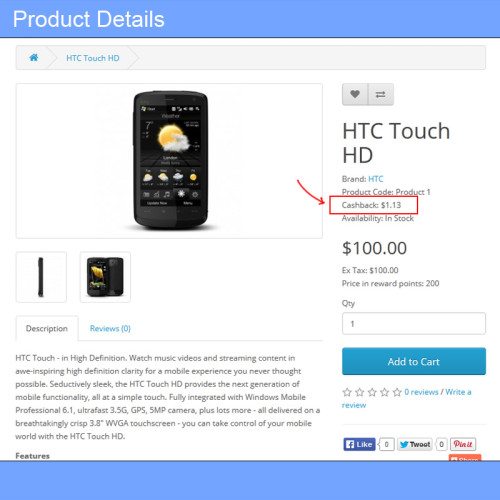
Task: Click the compare product arrows icon
Action: click(x=381, y=94)
